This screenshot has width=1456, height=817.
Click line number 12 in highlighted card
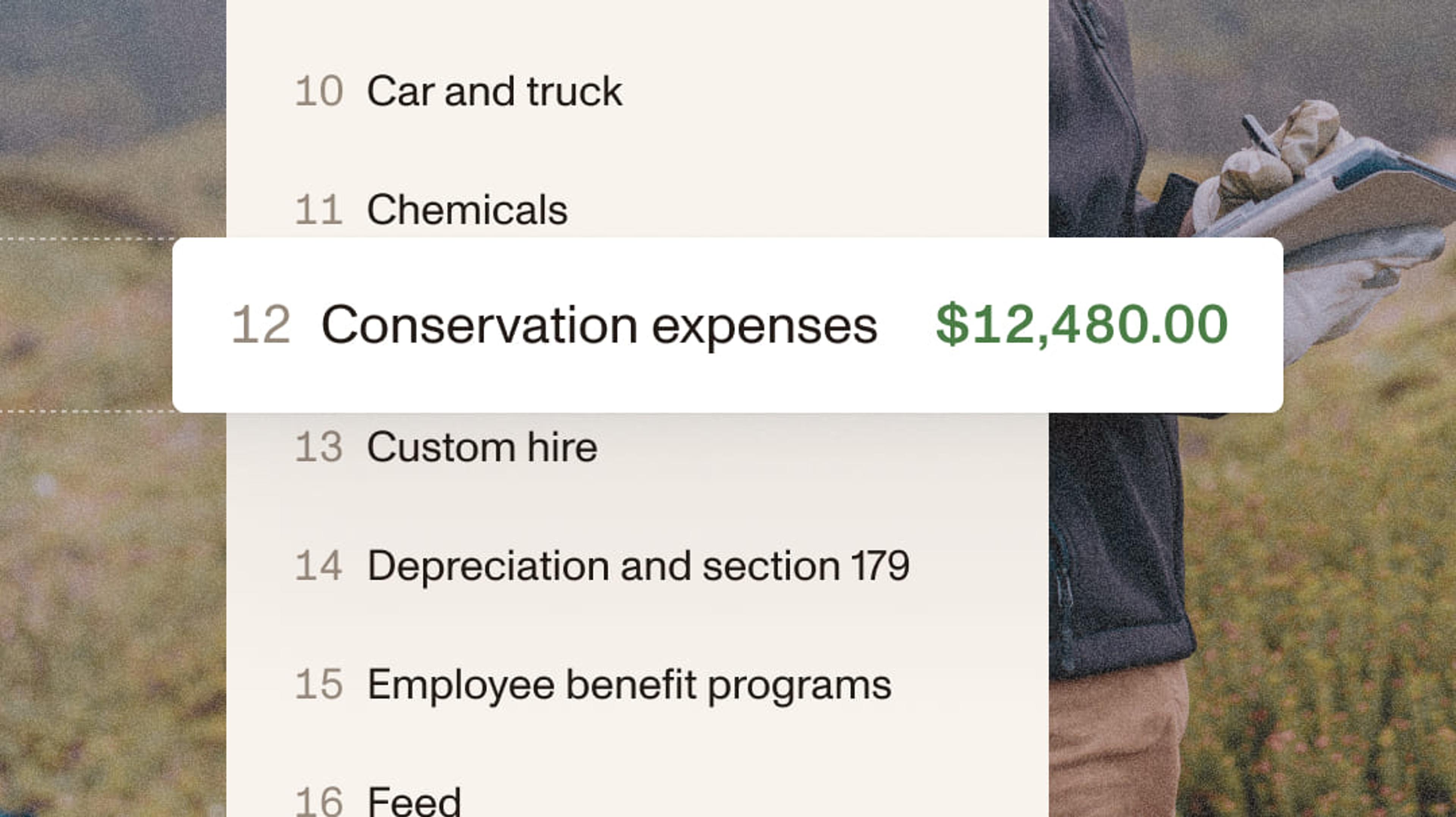pyautogui.click(x=261, y=325)
